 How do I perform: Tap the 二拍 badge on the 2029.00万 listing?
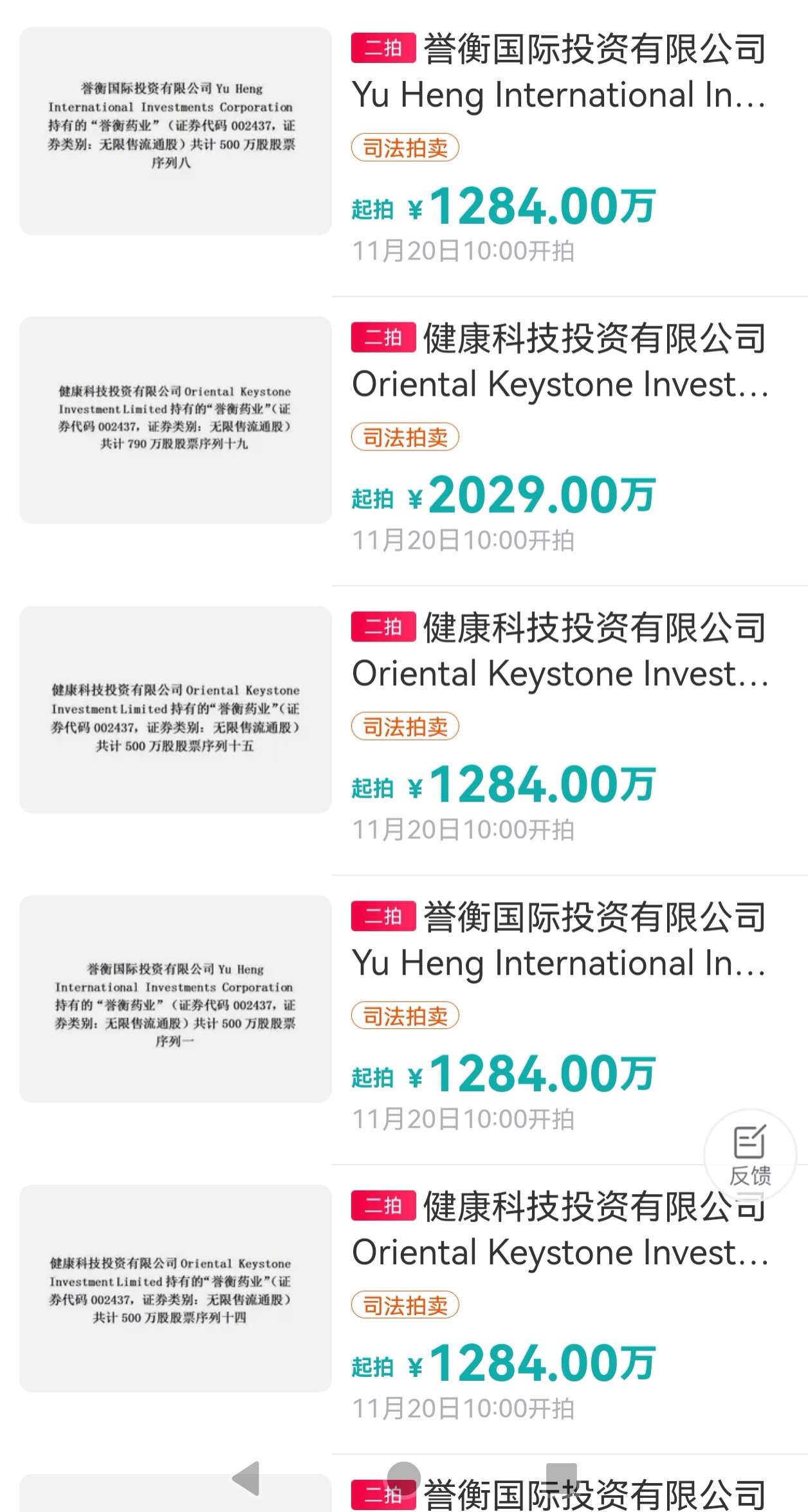click(x=383, y=337)
